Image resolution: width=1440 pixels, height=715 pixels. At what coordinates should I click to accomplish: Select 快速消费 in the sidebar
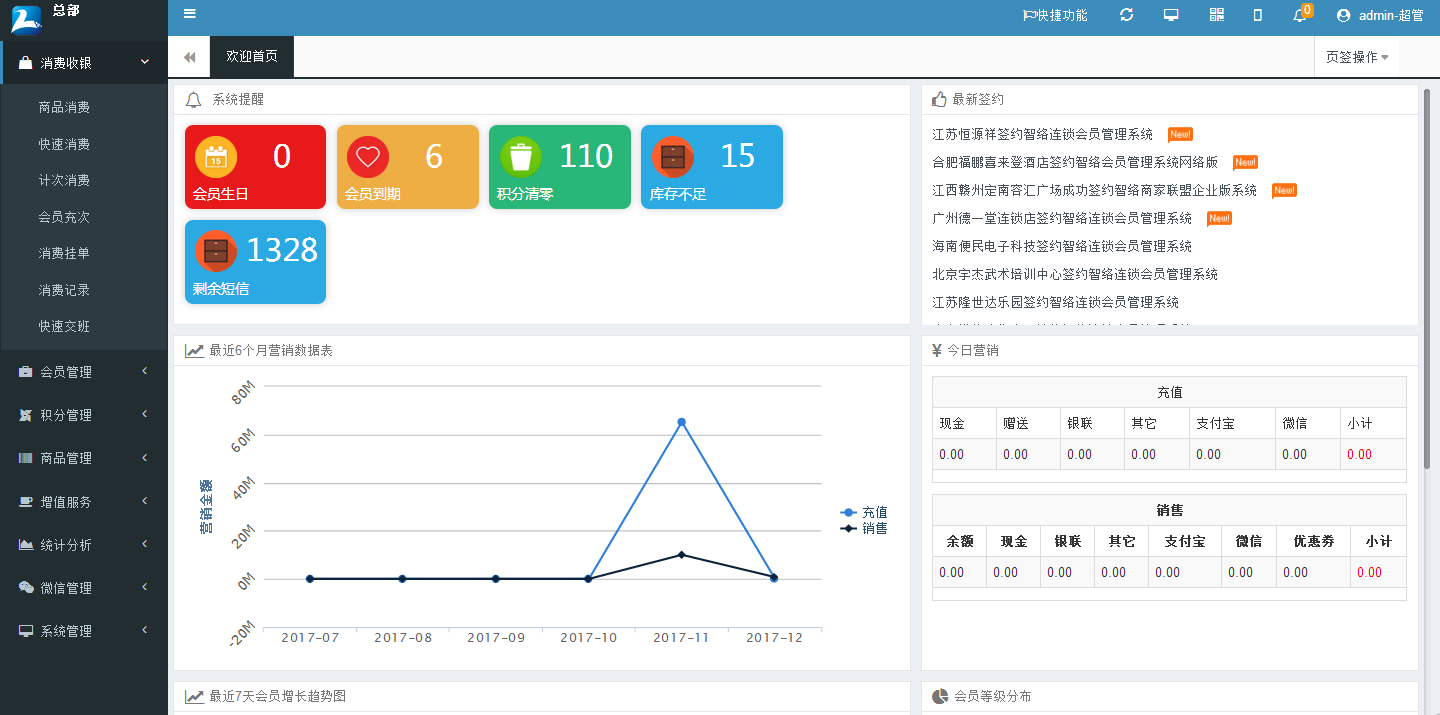tap(64, 144)
